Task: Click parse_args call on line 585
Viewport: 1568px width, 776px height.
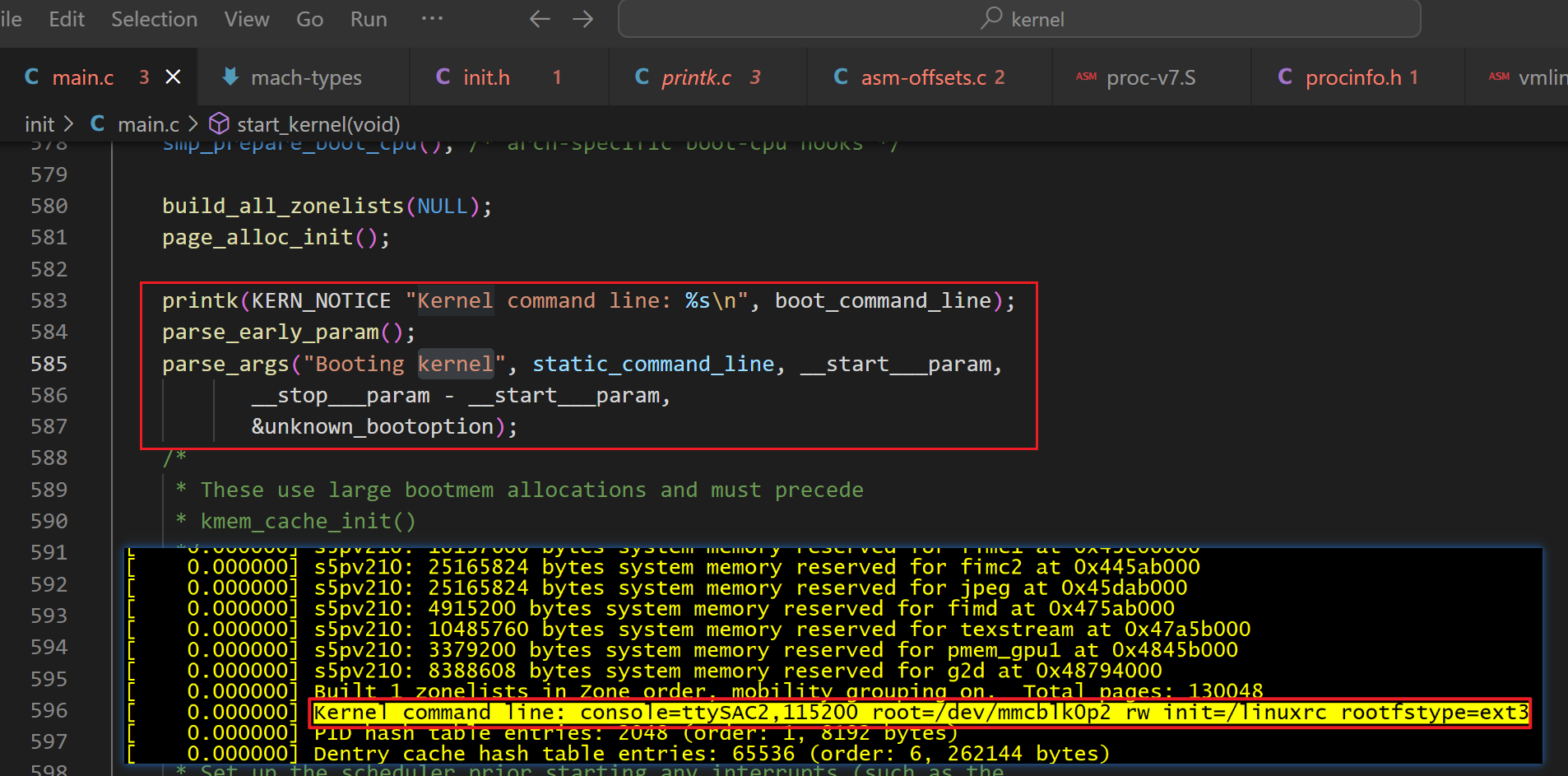Action: pos(225,365)
